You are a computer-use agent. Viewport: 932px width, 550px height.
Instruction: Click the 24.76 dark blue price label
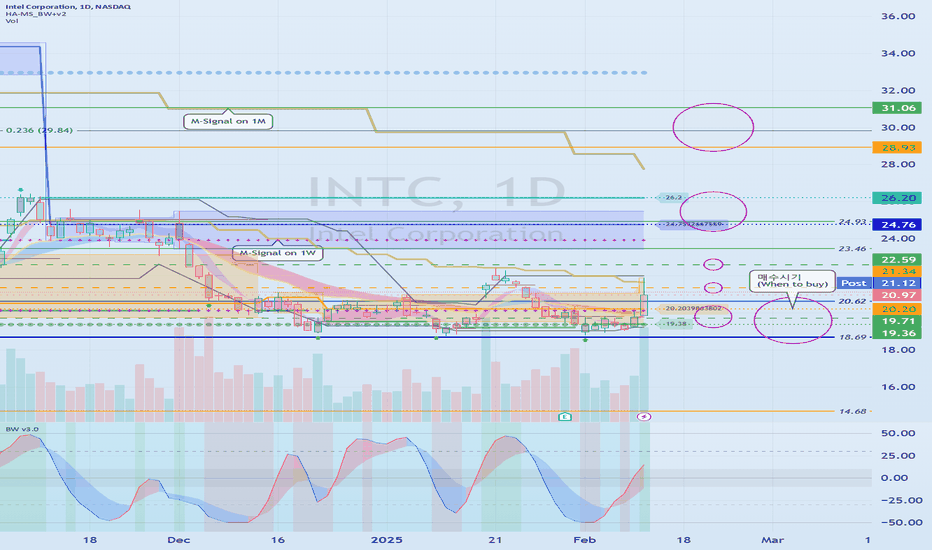tap(897, 225)
